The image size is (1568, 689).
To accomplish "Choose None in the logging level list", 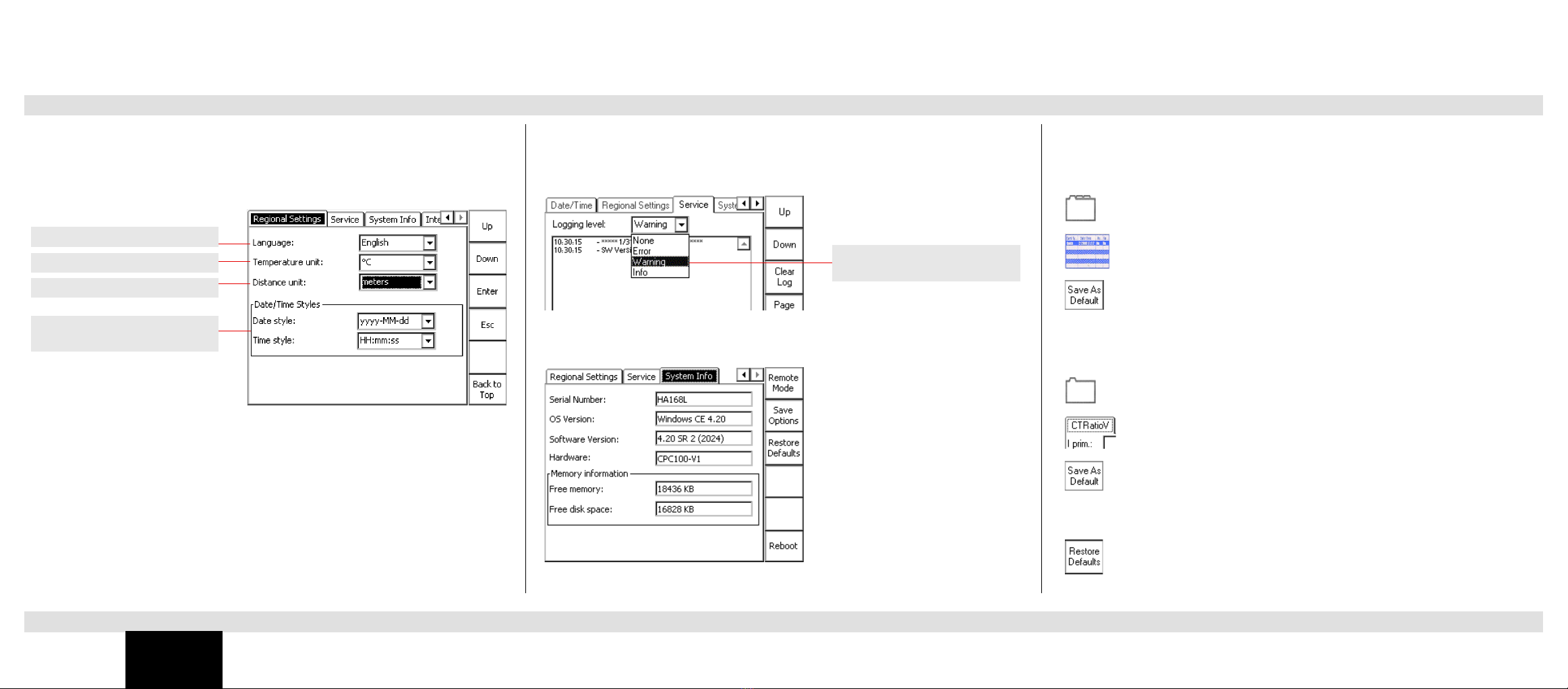I will tap(660, 241).
